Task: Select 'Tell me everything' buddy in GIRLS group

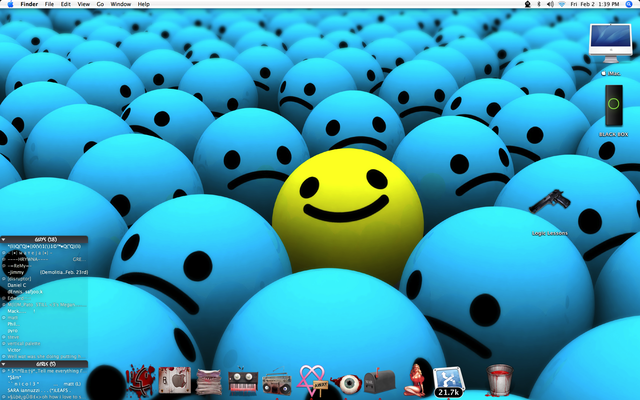Action: pyautogui.click(x=44, y=371)
